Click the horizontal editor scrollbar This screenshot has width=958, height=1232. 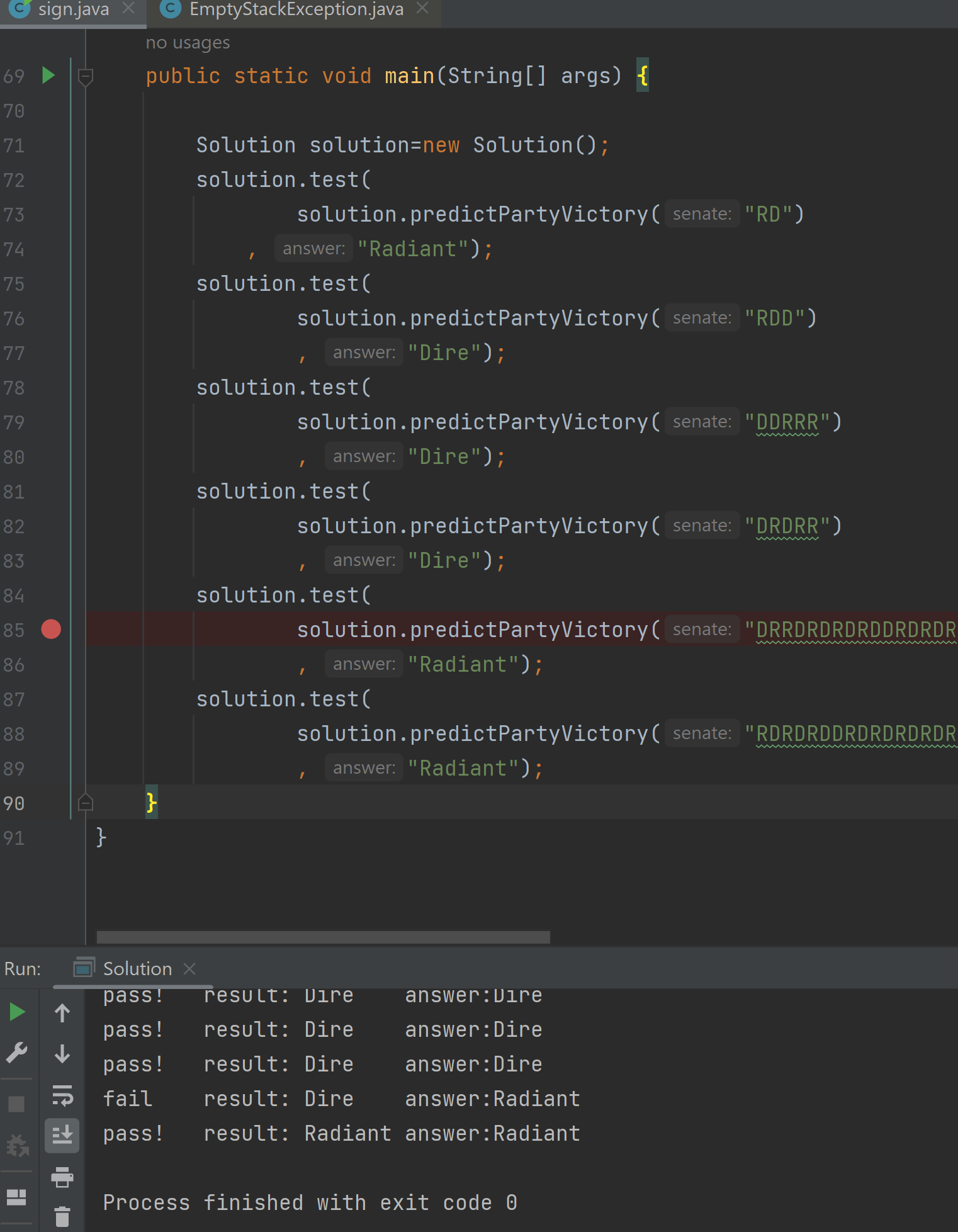[x=324, y=937]
